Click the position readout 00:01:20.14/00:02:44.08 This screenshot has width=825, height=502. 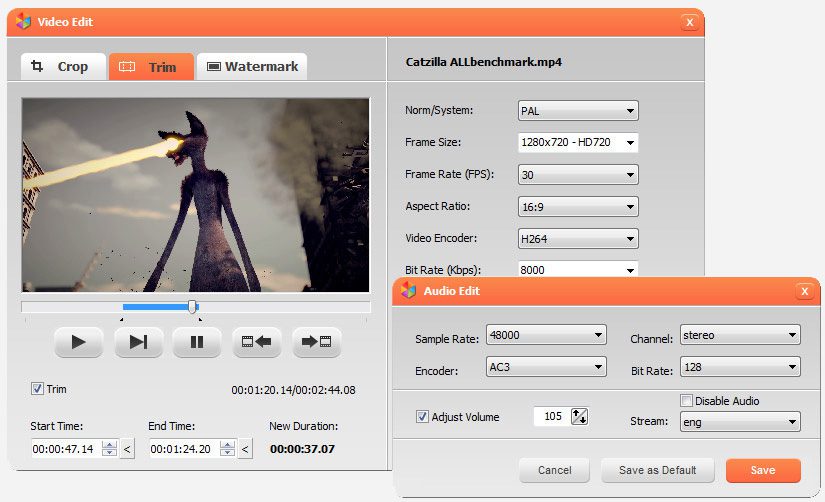(293, 390)
